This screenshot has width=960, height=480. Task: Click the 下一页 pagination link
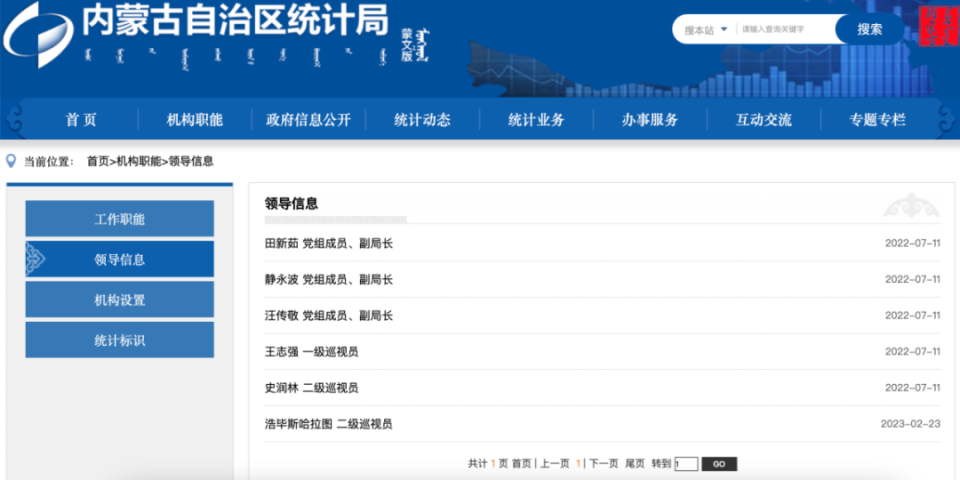pos(604,464)
